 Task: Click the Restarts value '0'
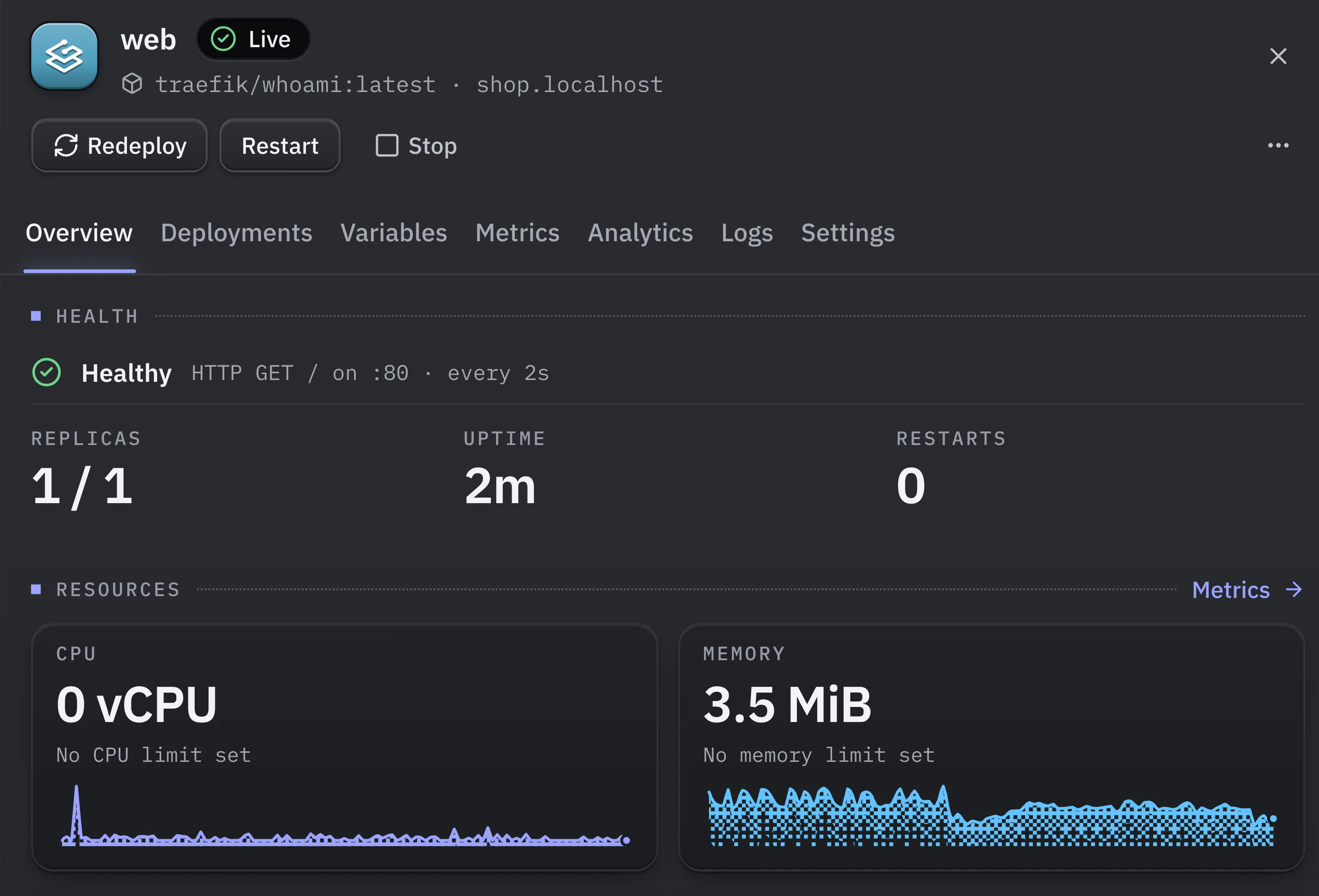(911, 486)
